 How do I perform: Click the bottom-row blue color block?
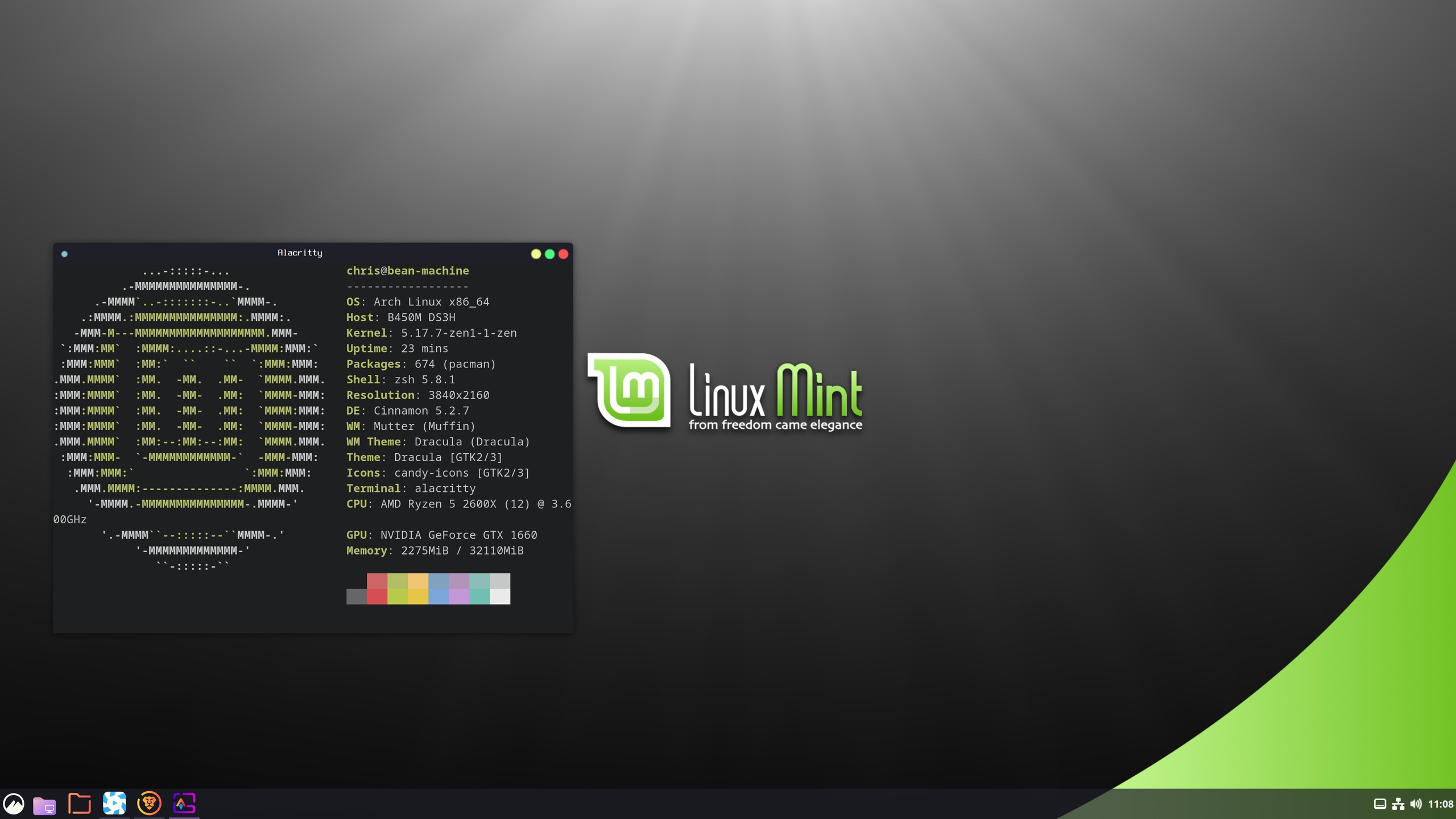tap(439, 597)
